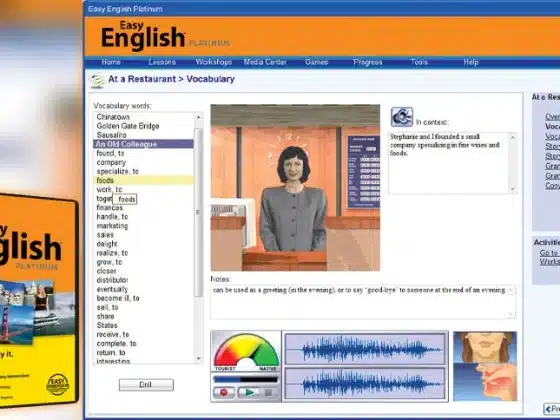Click the Go to Workshop activities link

click(550, 257)
